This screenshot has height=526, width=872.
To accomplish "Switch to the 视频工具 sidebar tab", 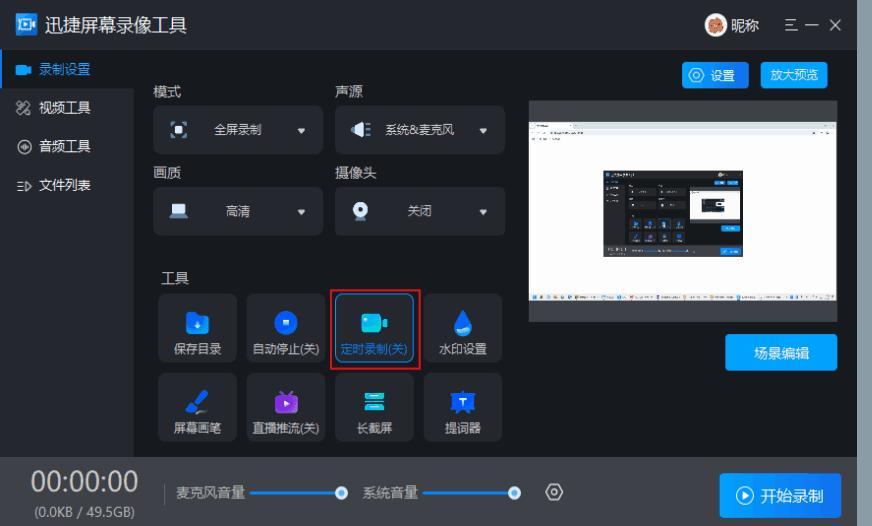I will coord(65,108).
